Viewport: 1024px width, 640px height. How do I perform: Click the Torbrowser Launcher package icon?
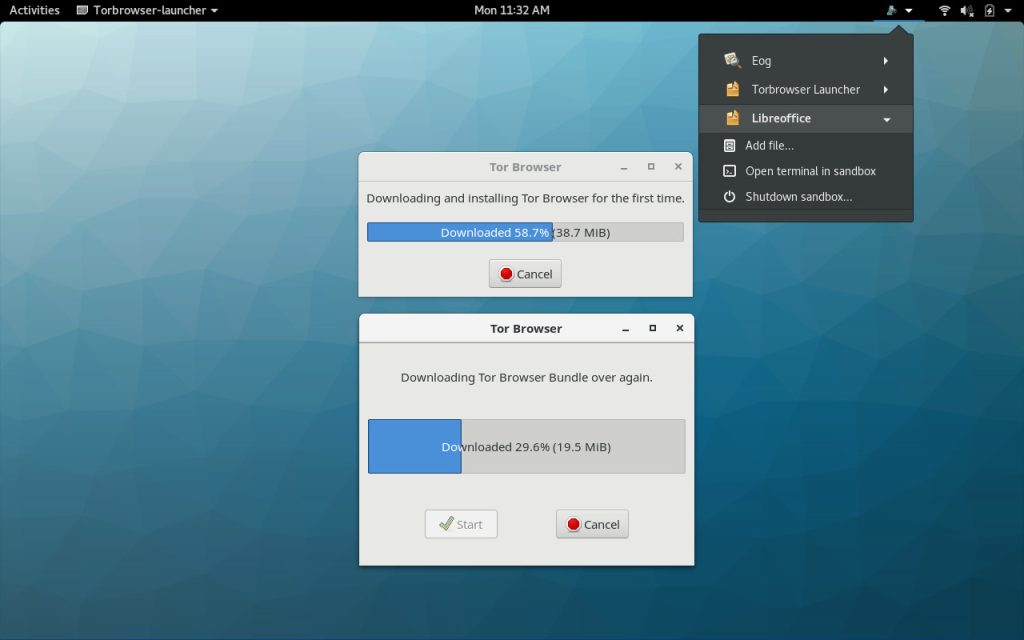tap(732, 90)
